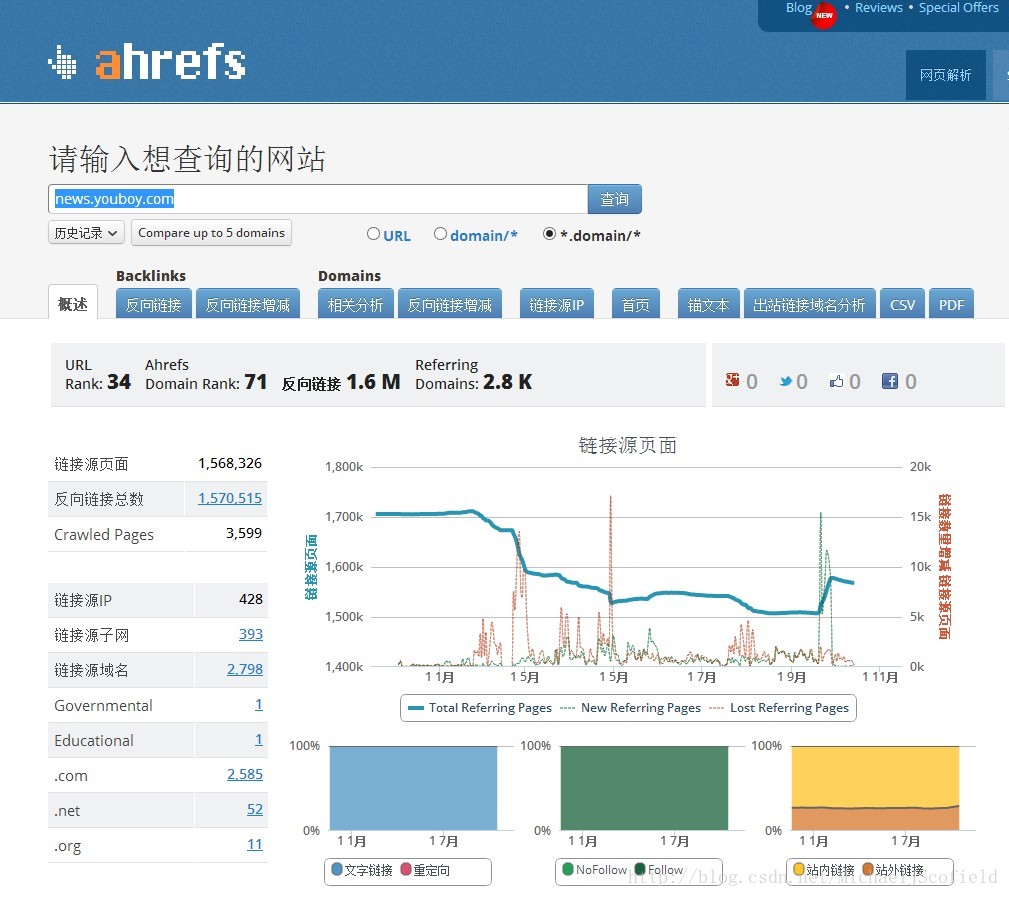Click the Facebook share icon

pyautogui.click(x=889, y=382)
